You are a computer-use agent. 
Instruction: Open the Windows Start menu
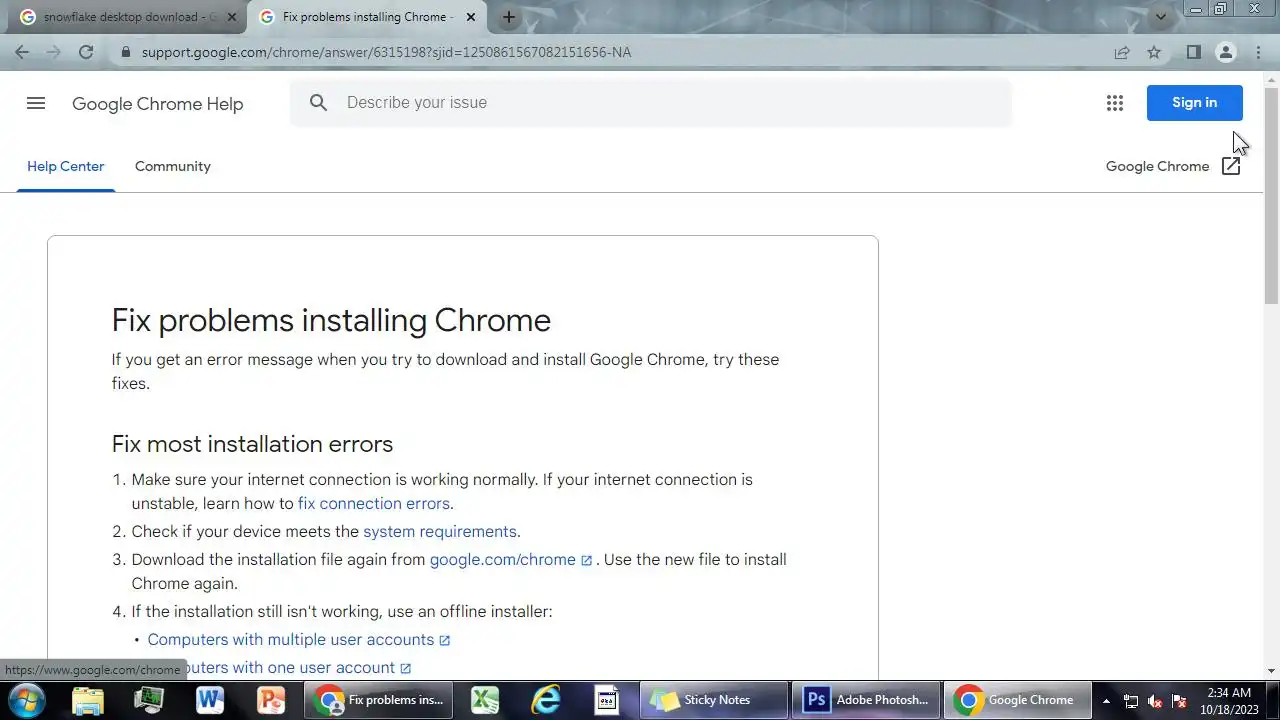[26, 700]
